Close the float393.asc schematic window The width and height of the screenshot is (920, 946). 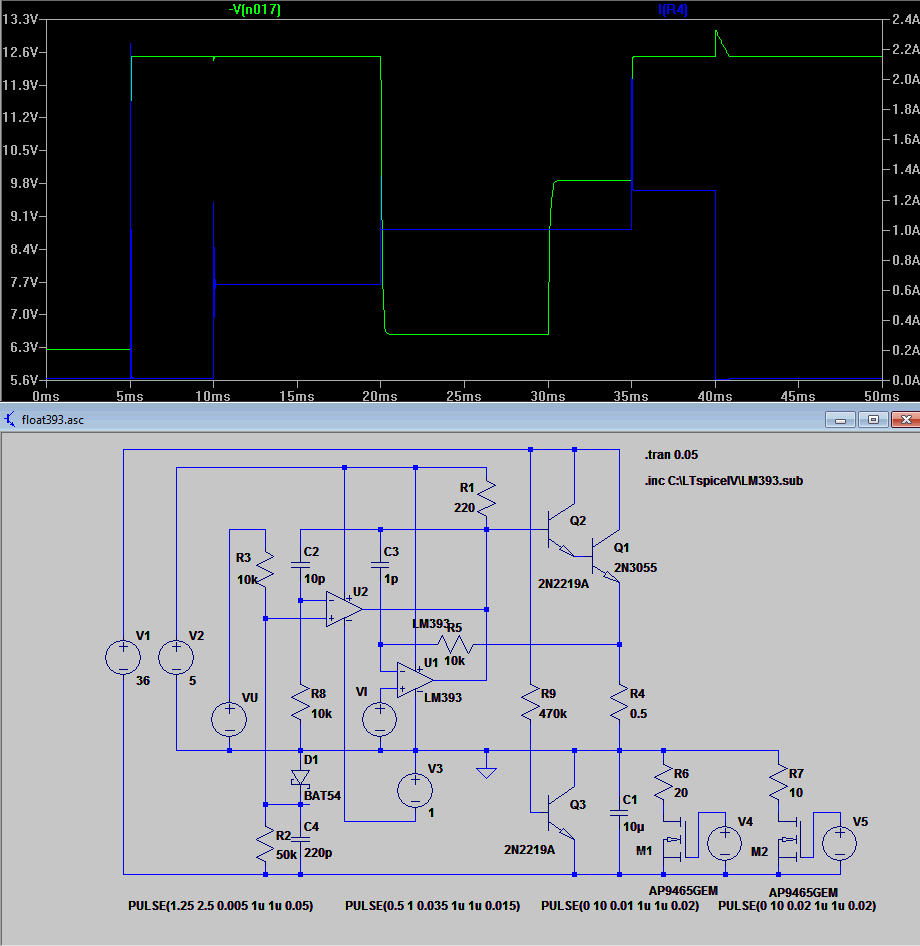pyautogui.click(x=906, y=420)
